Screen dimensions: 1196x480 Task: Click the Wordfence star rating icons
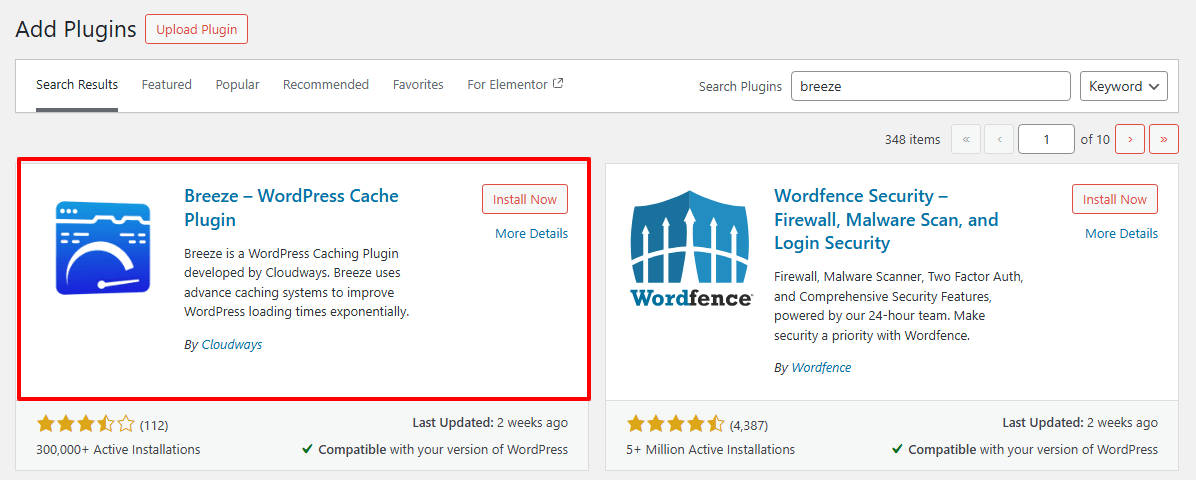675,424
